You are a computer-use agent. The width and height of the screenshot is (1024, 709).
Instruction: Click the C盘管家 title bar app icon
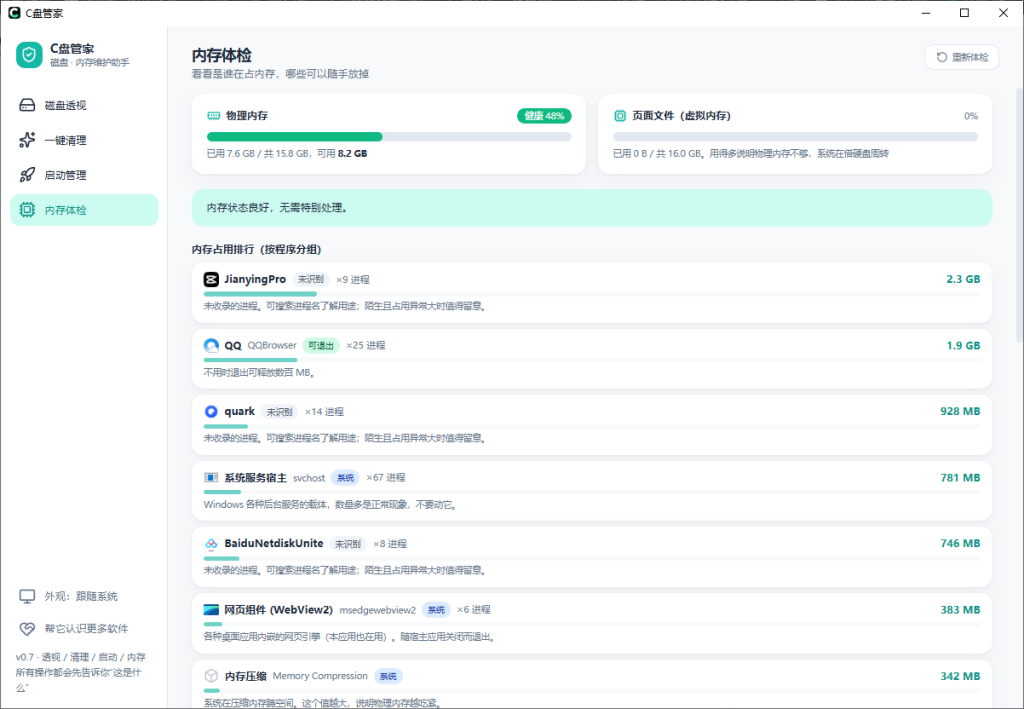[x=14, y=12]
